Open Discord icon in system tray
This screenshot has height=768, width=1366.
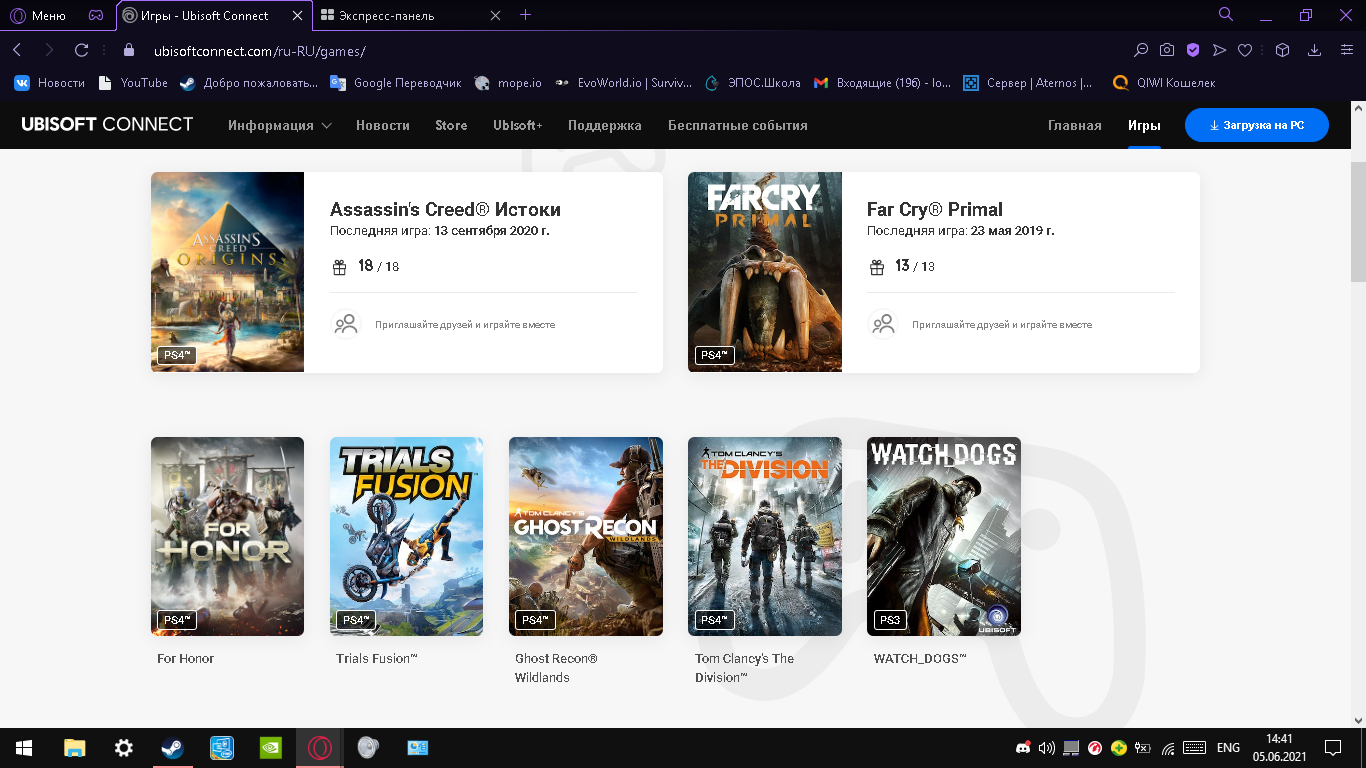pos(1023,748)
